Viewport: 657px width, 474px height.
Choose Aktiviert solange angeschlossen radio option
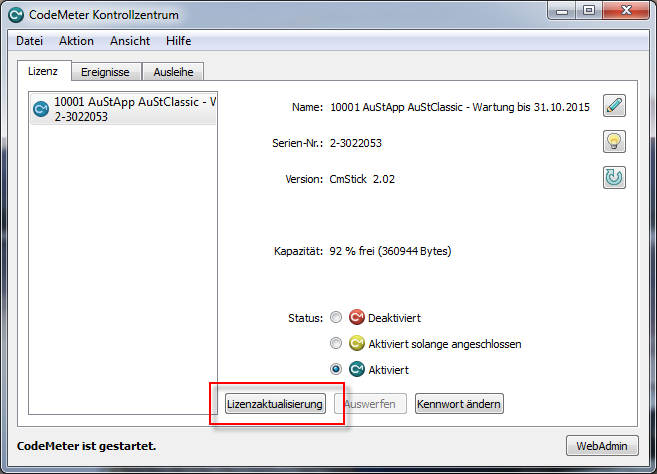point(336,344)
